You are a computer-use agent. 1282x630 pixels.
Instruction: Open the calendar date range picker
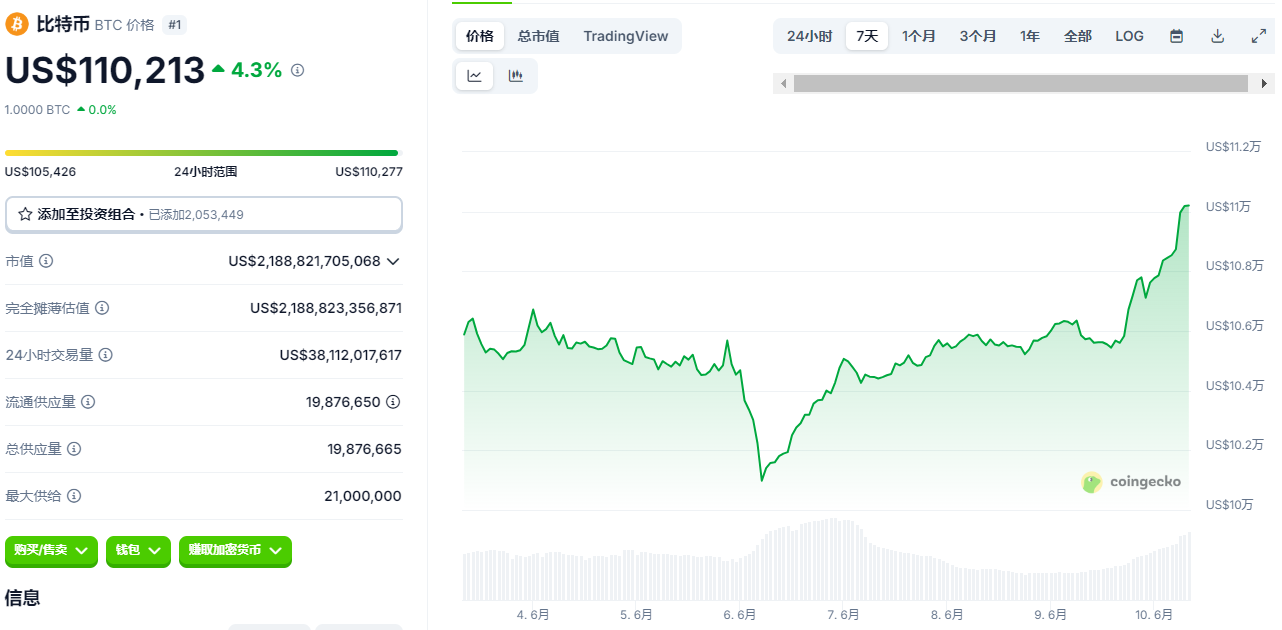coord(1177,36)
